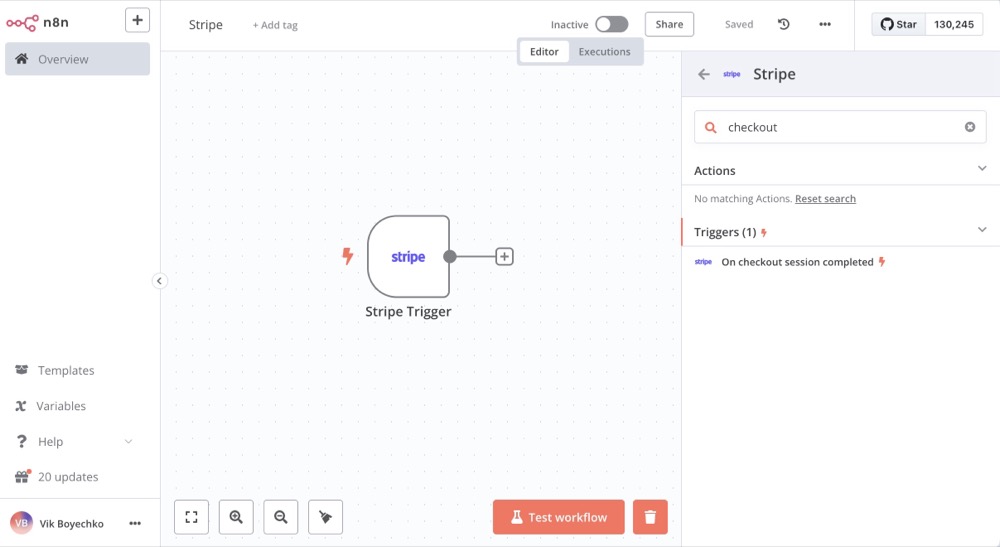Run Test workflow
The height and width of the screenshot is (547, 1000).
[559, 517]
